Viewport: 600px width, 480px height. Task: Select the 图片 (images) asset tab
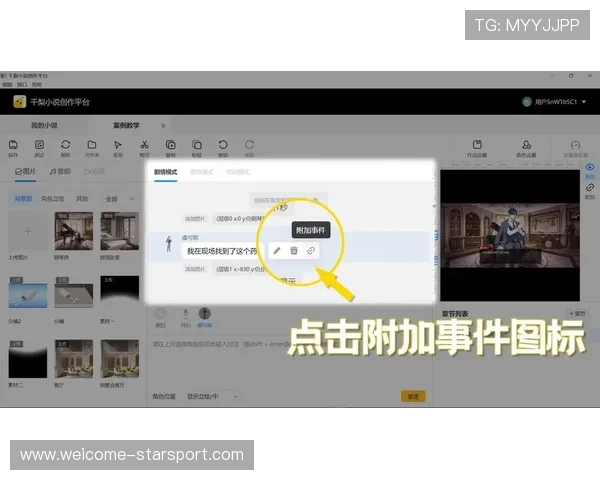pyautogui.click(x=26, y=171)
